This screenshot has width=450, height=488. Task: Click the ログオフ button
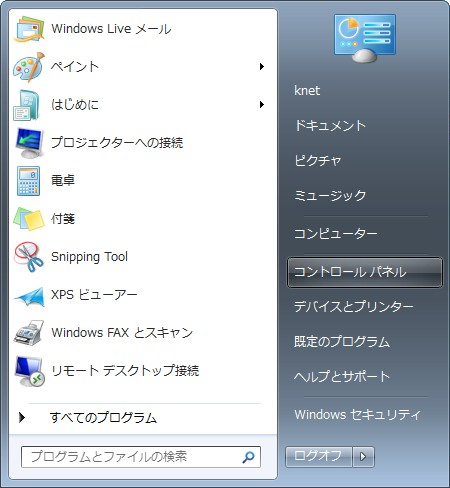(319, 457)
